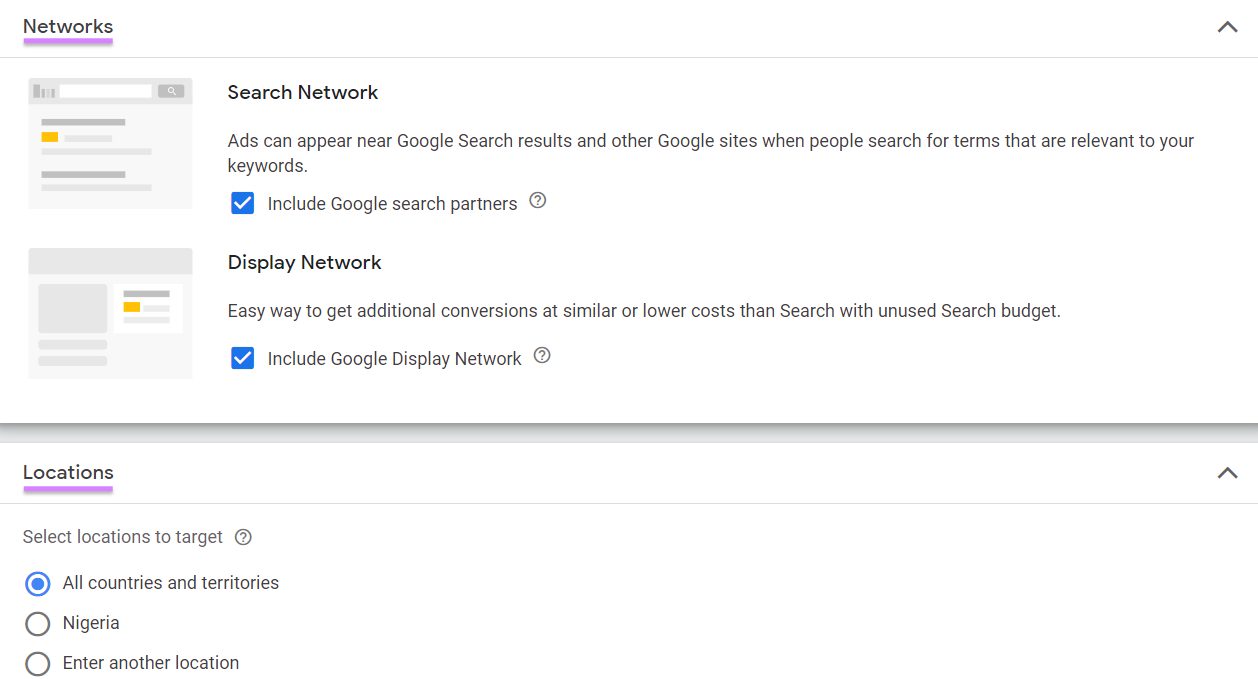Click the Locations section title

(67, 472)
